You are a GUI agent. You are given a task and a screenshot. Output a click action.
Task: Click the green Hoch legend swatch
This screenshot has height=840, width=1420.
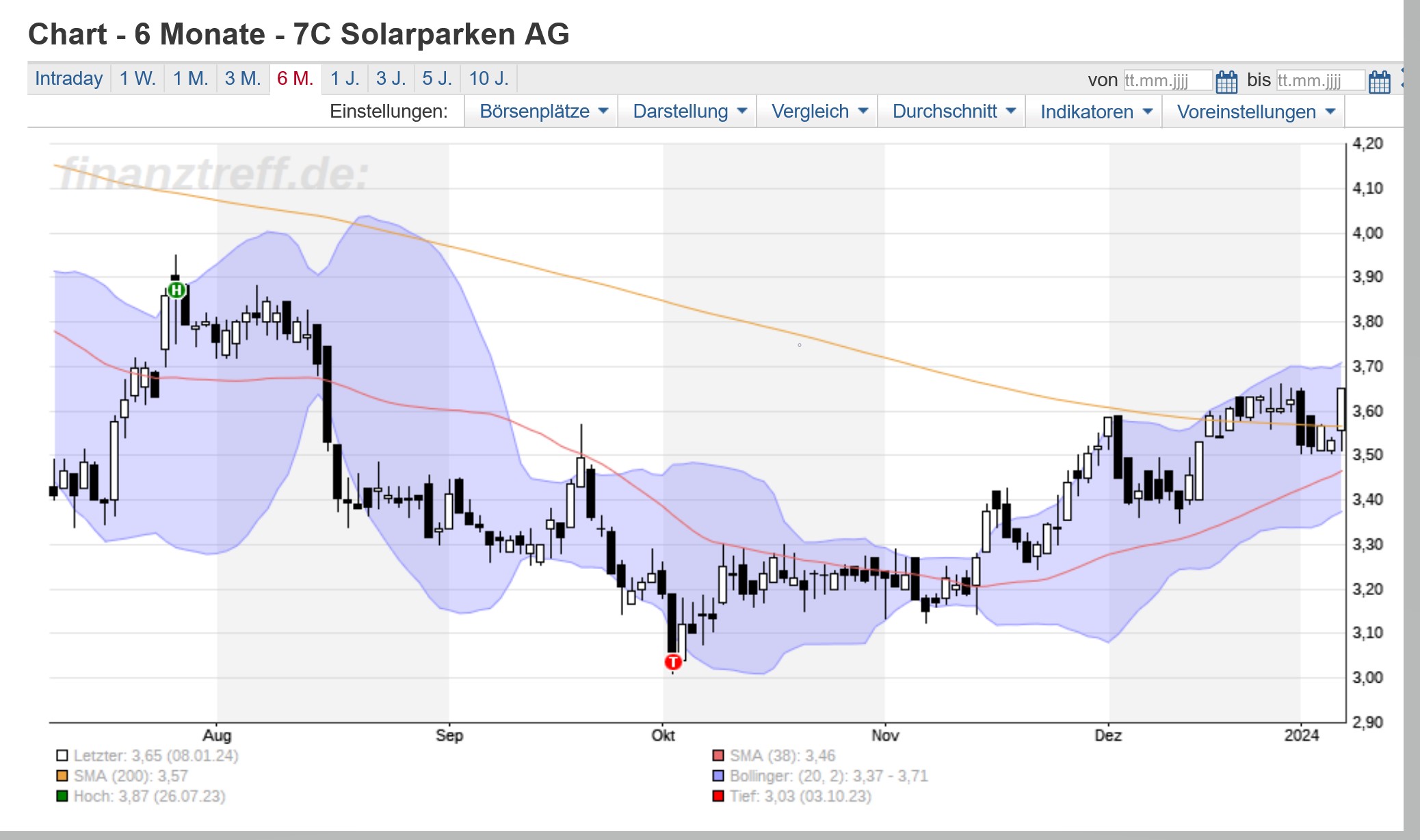point(62,796)
